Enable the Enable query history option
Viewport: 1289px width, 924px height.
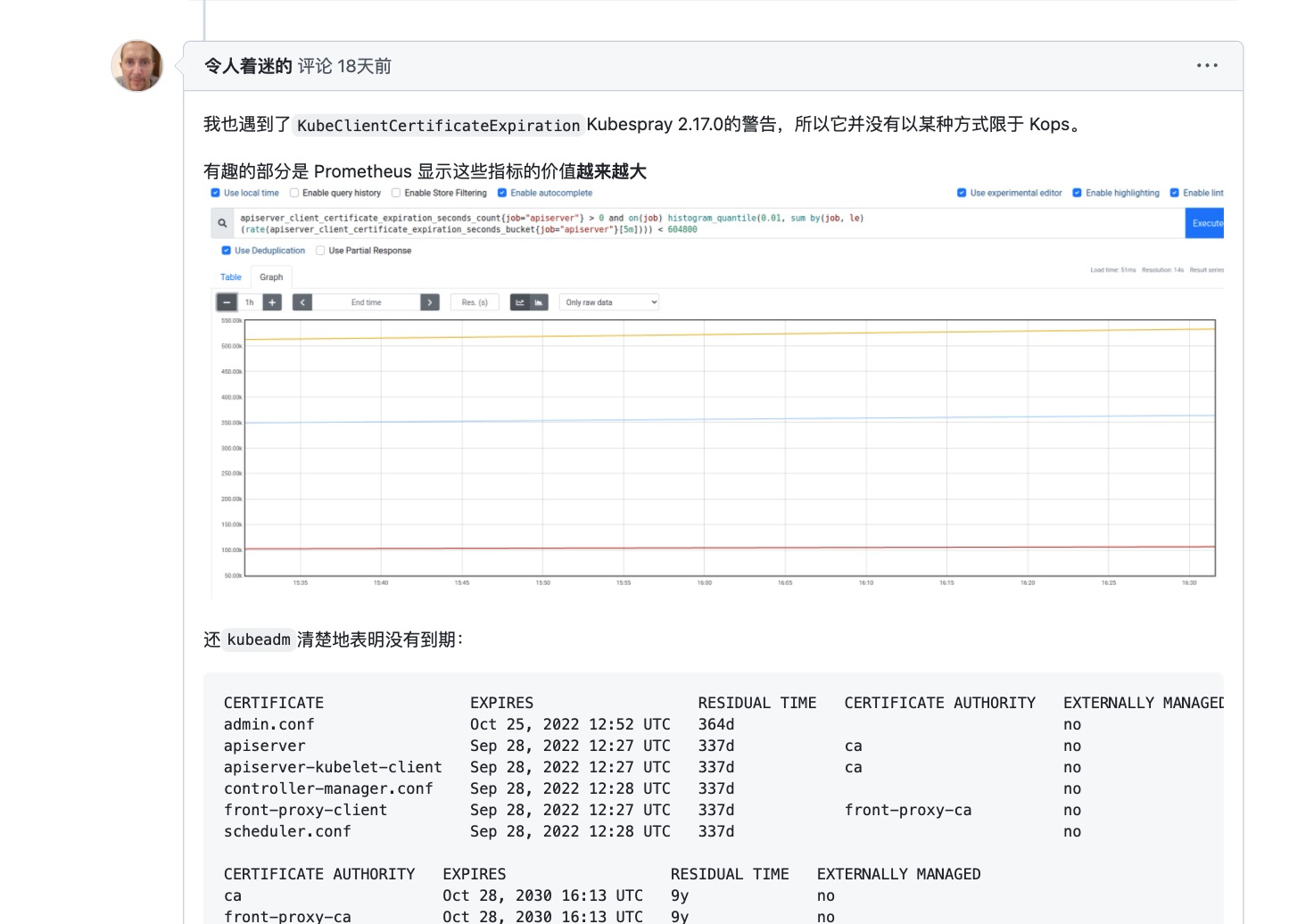295,193
